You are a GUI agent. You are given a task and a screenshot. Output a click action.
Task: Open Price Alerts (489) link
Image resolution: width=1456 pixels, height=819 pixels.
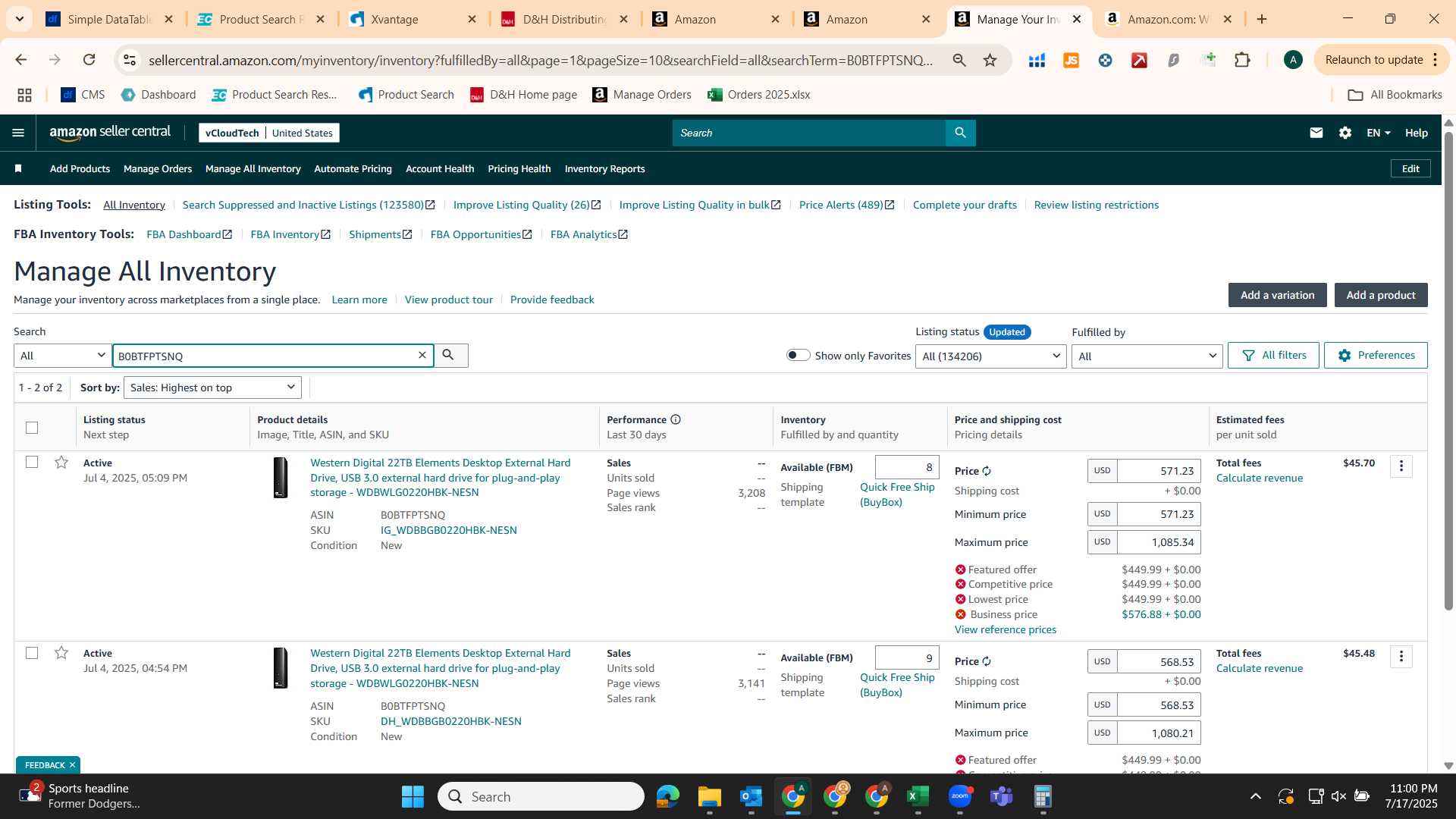[x=846, y=205]
